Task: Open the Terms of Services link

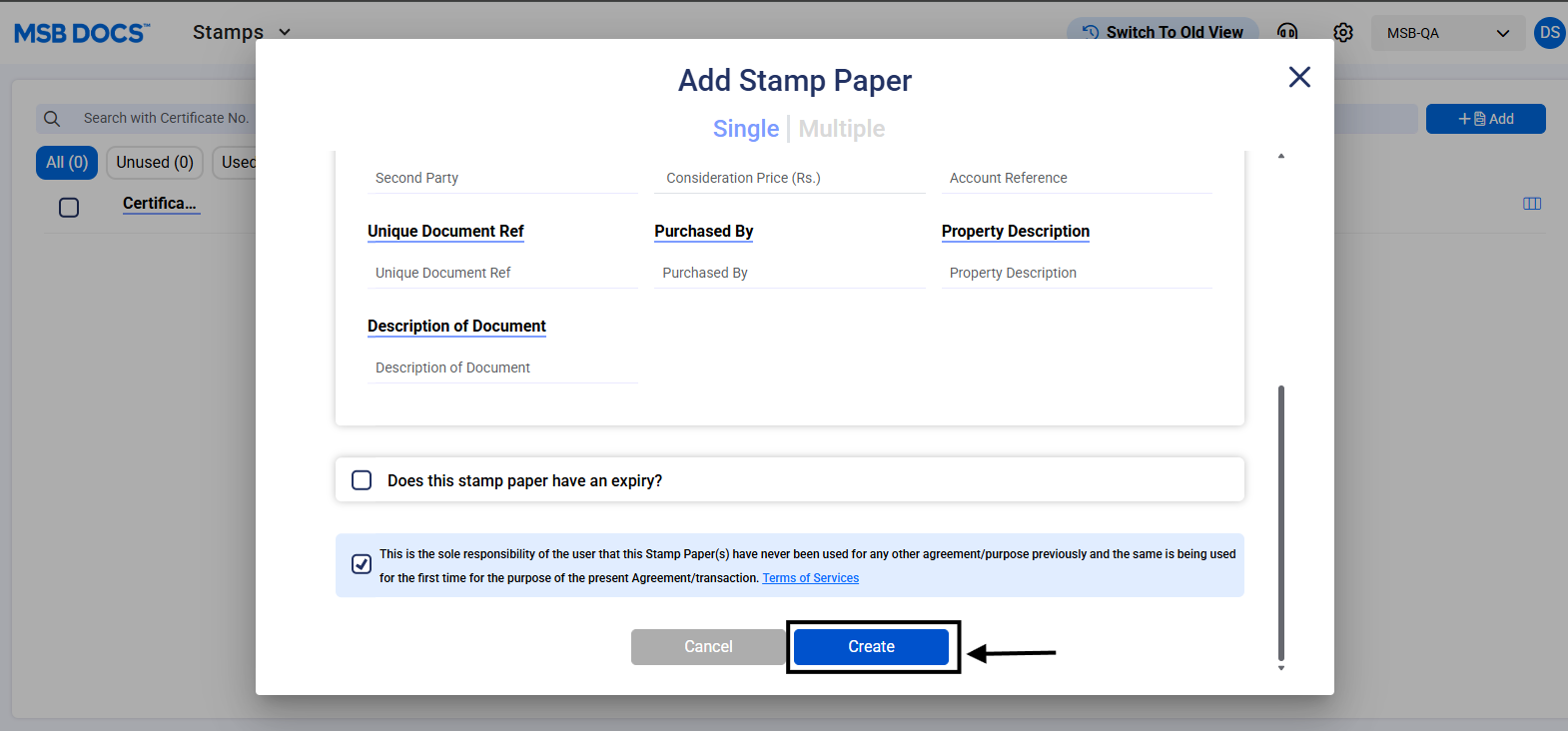Action: tap(810, 578)
